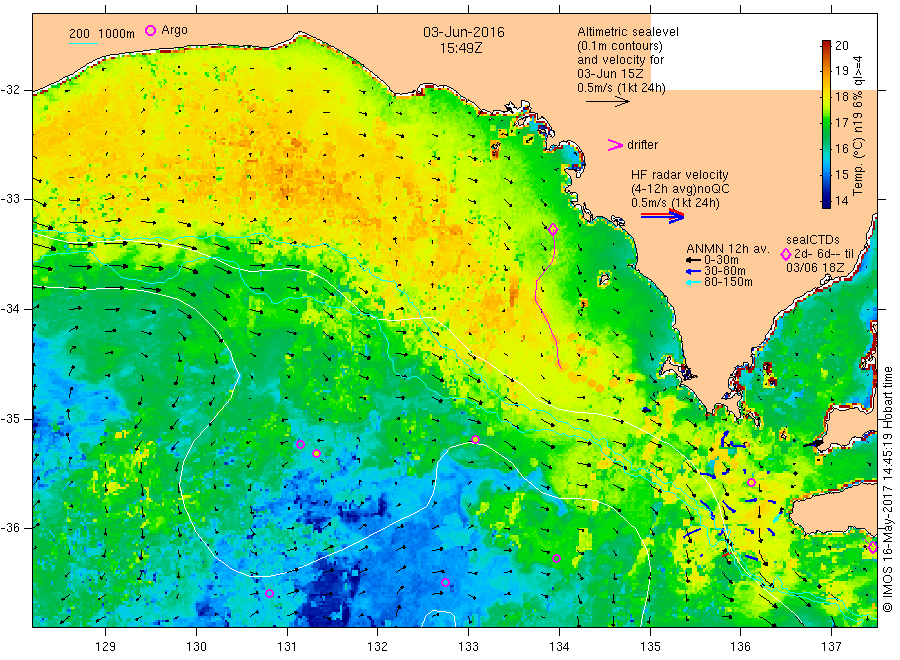Click the '30-80m' depth label
This screenshot has height=660, width=900.
pyautogui.click(x=725, y=271)
